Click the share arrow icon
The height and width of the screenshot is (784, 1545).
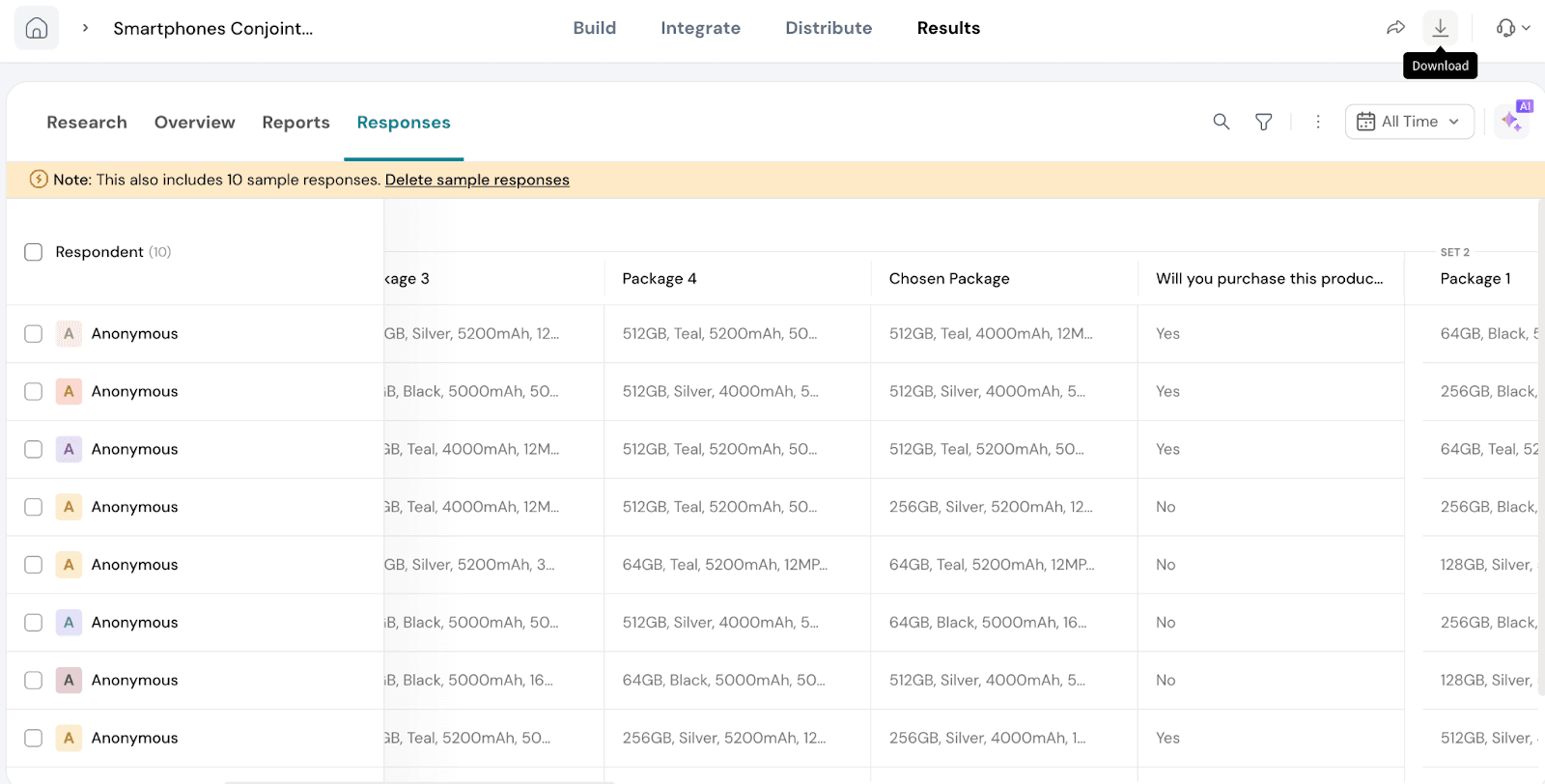coord(1395,28)
